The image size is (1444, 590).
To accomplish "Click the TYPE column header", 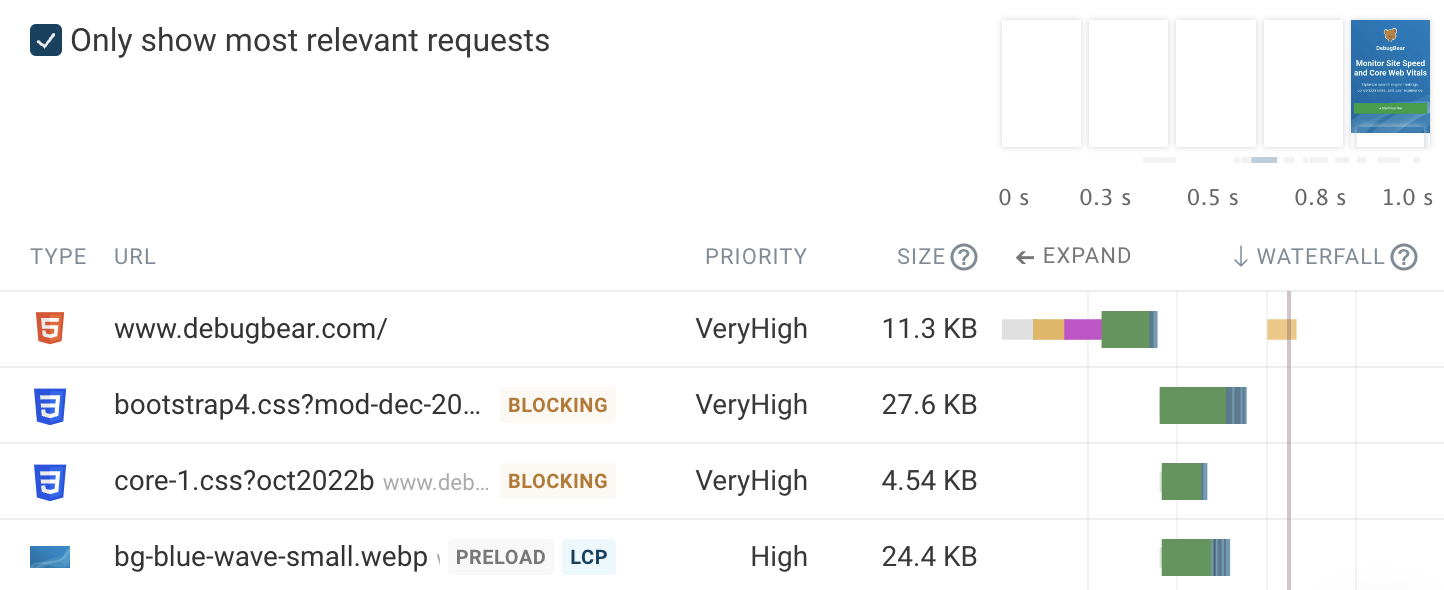I will (58, 257).
